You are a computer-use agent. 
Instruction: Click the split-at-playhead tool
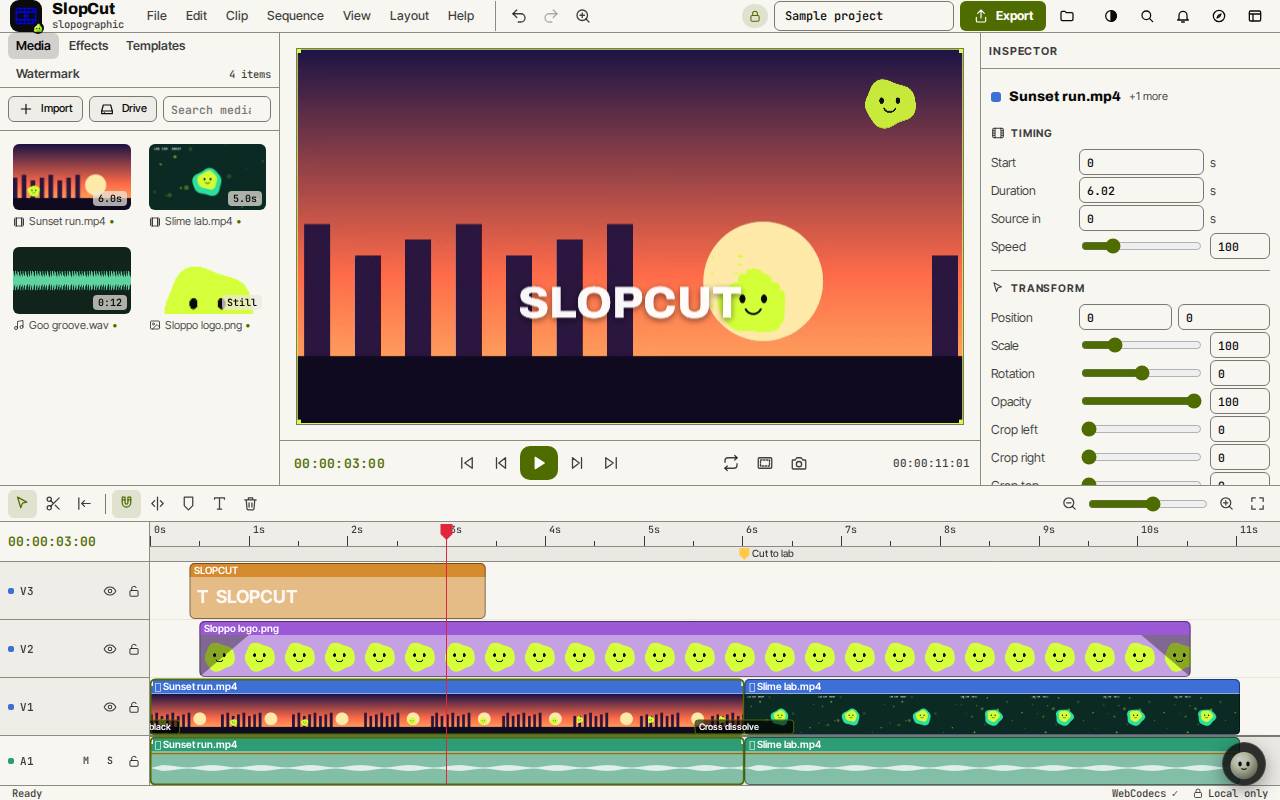tap(157, 503)
